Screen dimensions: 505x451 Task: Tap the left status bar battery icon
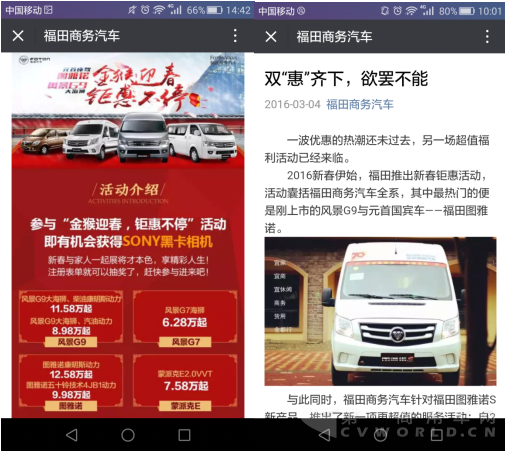214,10
